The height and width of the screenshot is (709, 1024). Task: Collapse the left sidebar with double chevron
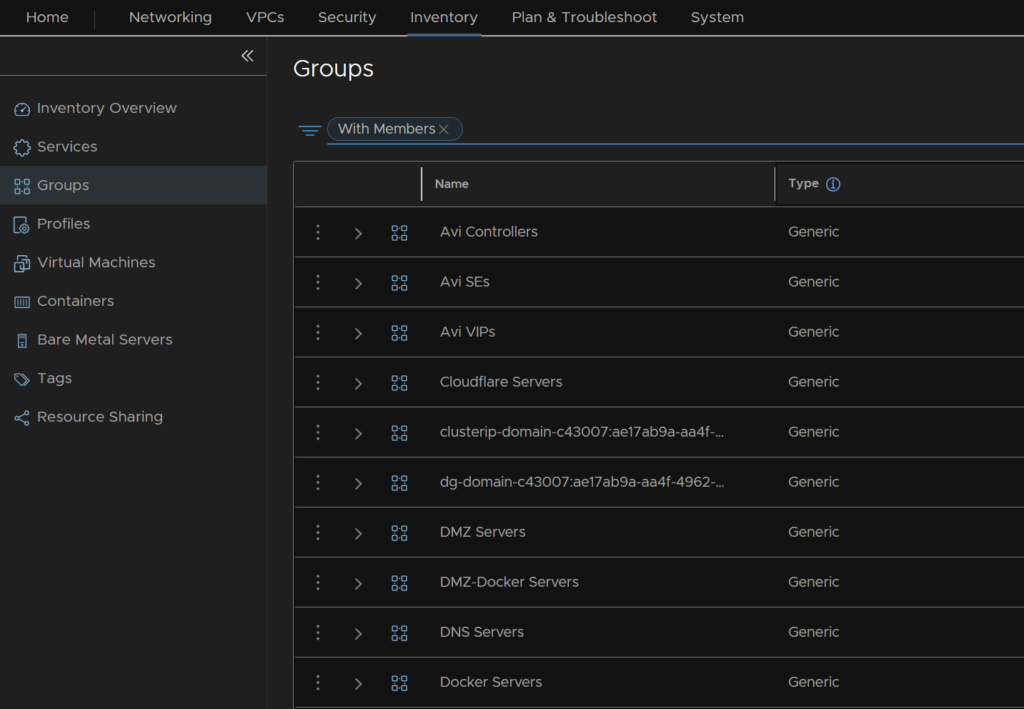tap(247, 56)
